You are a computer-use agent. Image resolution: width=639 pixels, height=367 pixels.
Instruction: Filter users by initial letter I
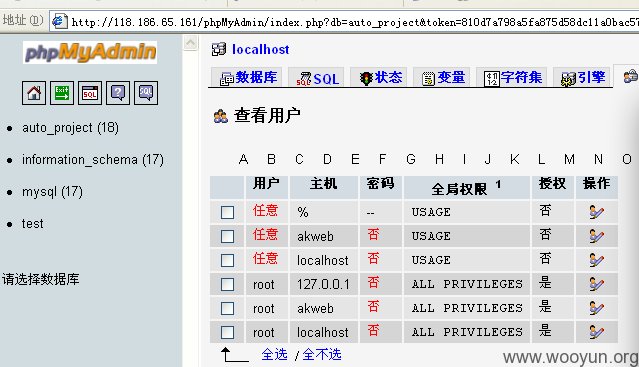coord(464,159)
